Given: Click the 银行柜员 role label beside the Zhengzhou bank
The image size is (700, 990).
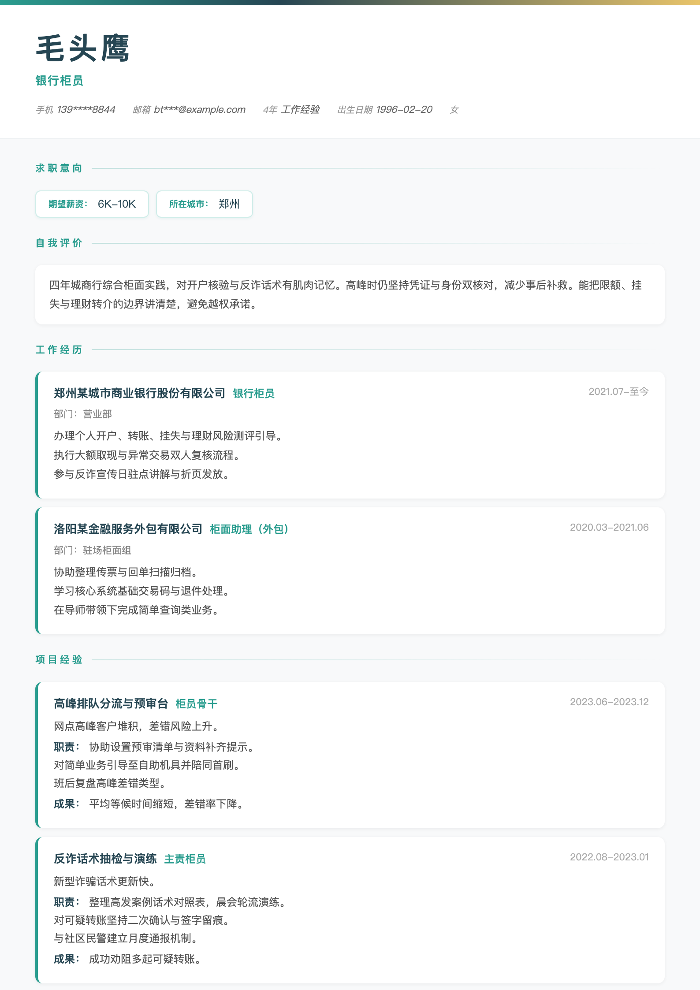Looking at the screenshot, I should 254,393.
